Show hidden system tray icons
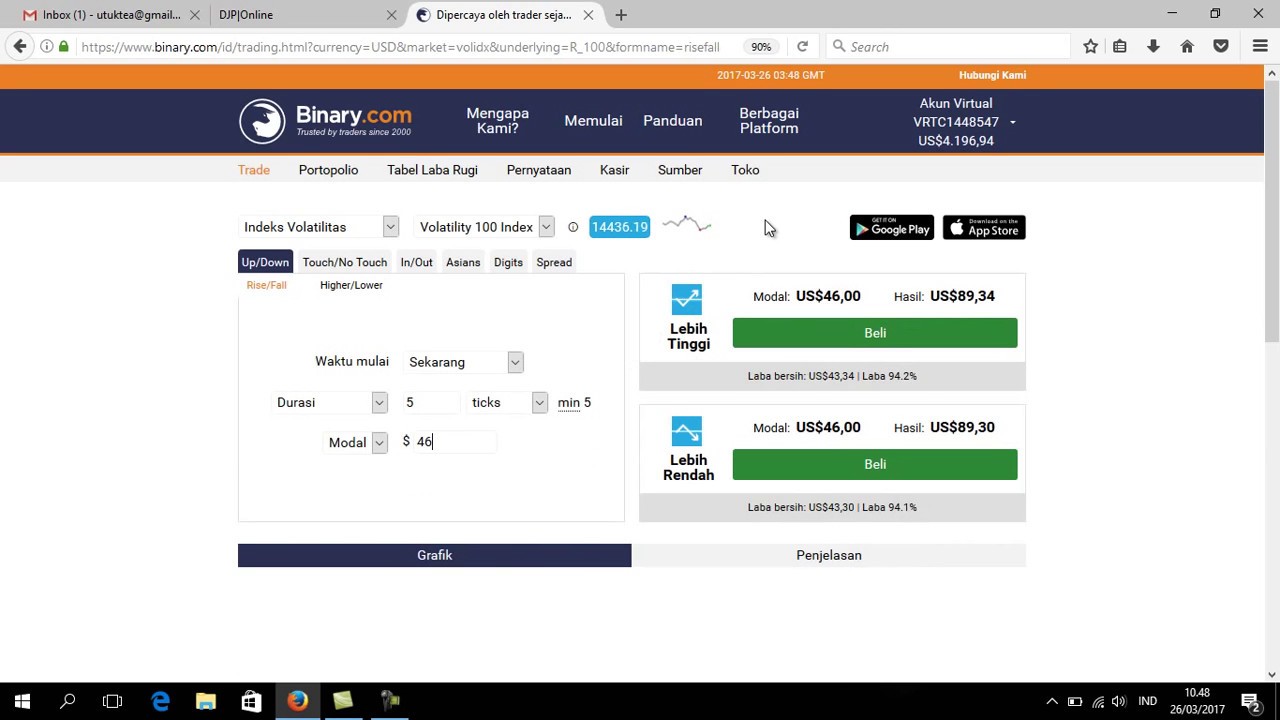The image size is (1280, 720). [x=1051, y=701]
